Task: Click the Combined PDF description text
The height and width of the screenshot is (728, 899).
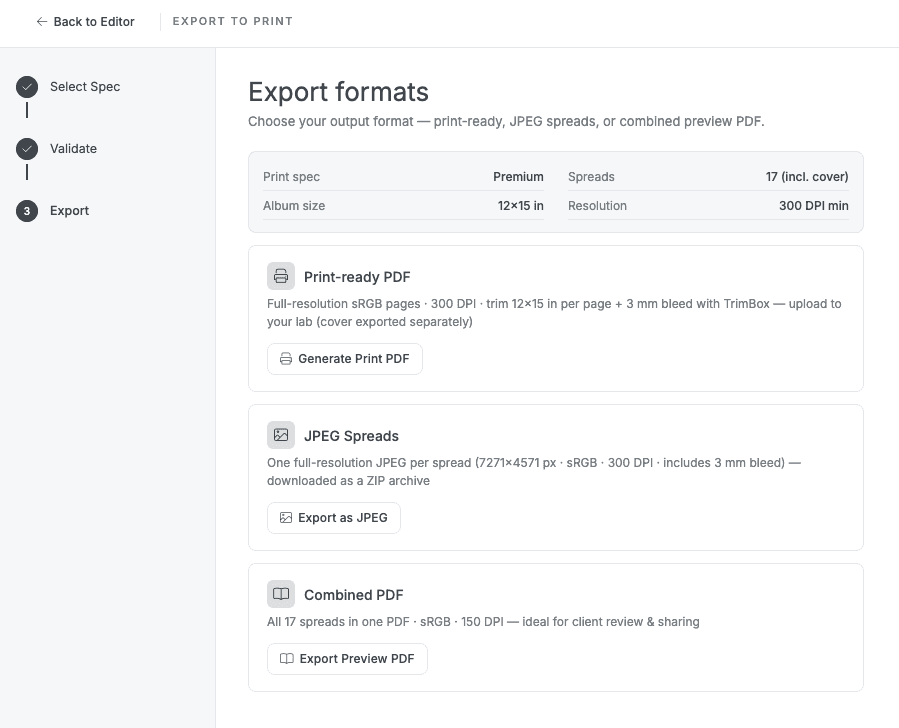Action: [483, 622]
